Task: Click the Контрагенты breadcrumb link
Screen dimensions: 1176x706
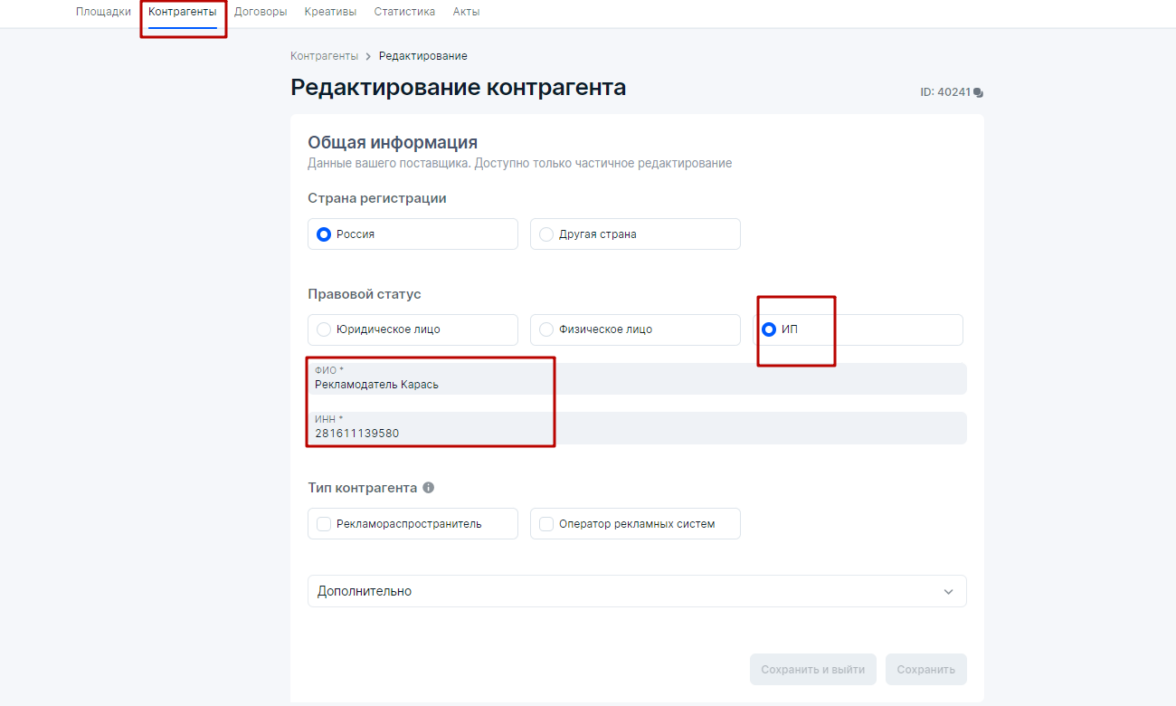Action: tap(324, 56)
